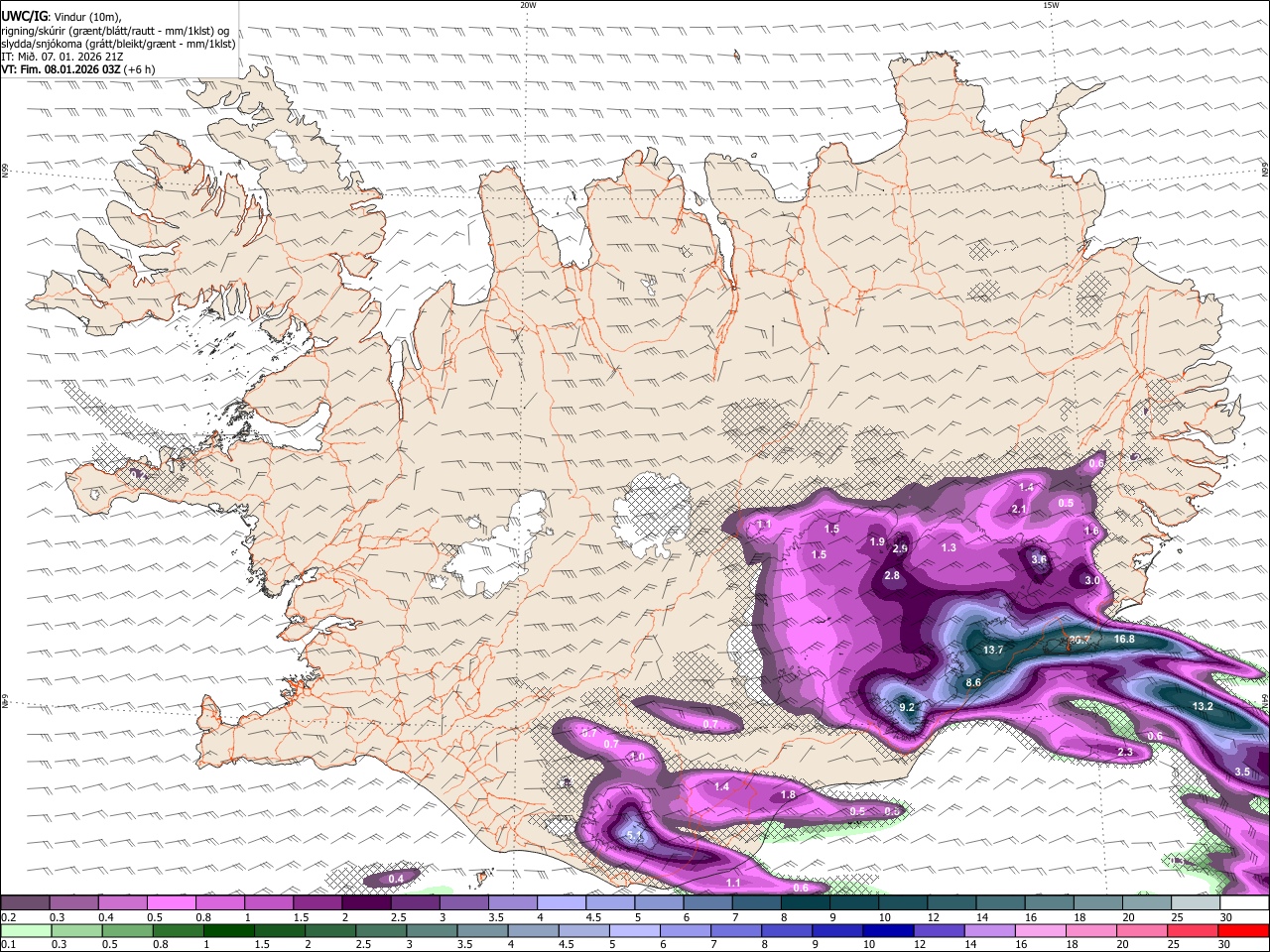Select the darkest purple 2–2.5 swatch in the upper legend

click(x=366, y=903)
